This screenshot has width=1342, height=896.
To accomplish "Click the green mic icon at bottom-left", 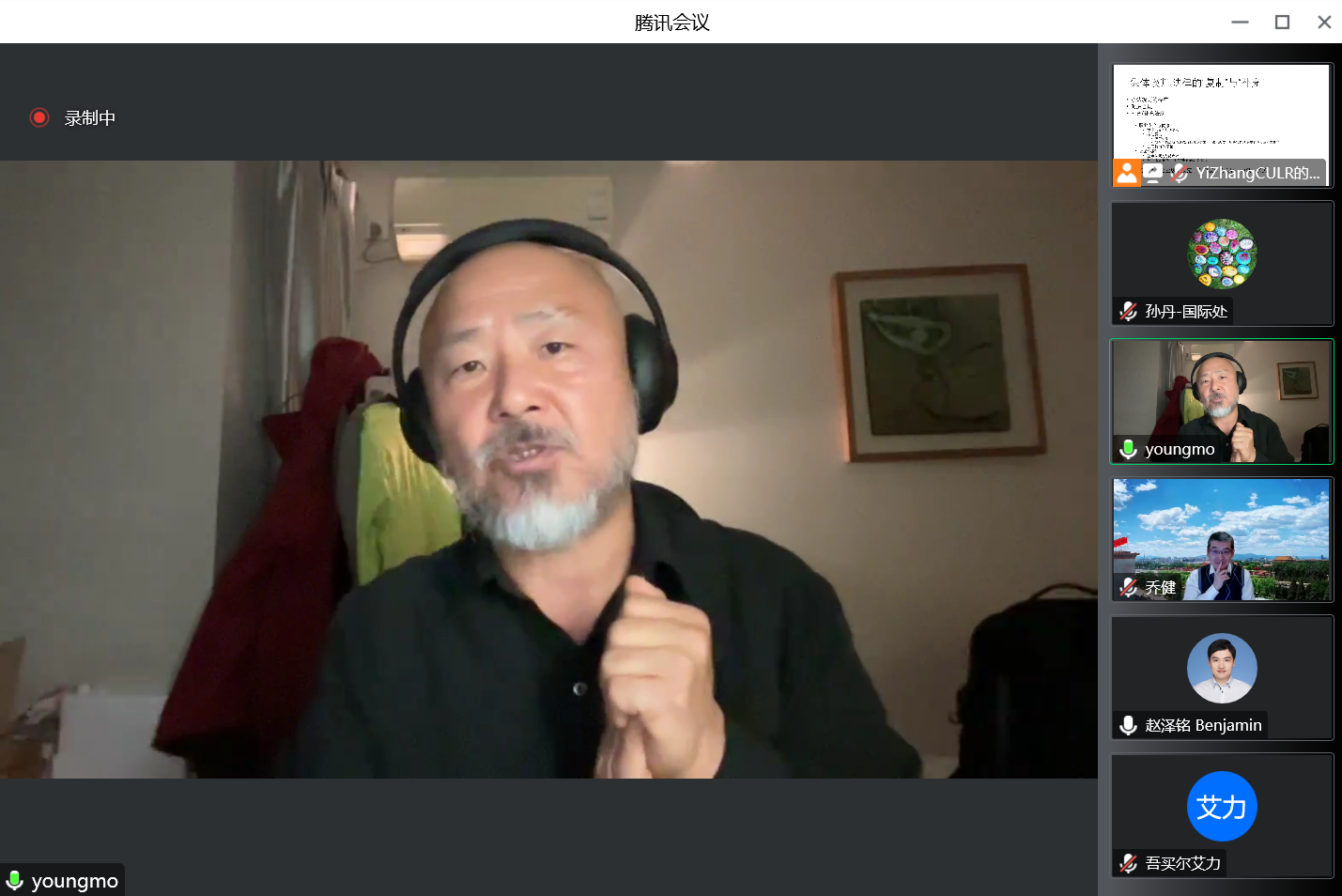I will pos(15,881).
